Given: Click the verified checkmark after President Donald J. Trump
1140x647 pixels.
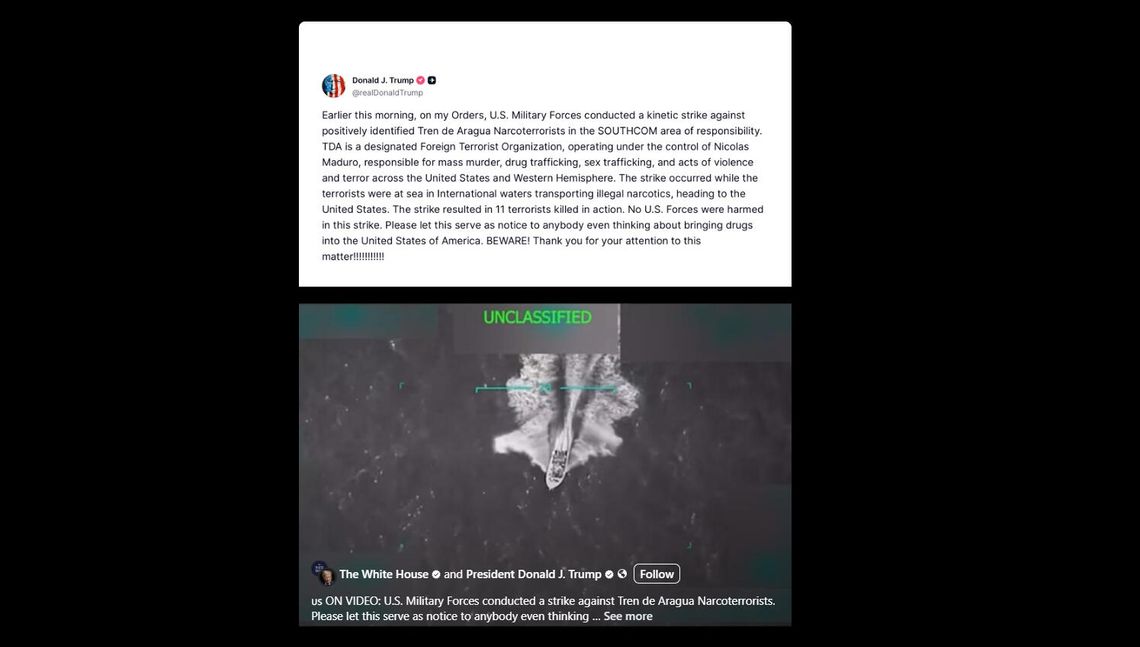Looking at the screenshot, I should point(609,574).
